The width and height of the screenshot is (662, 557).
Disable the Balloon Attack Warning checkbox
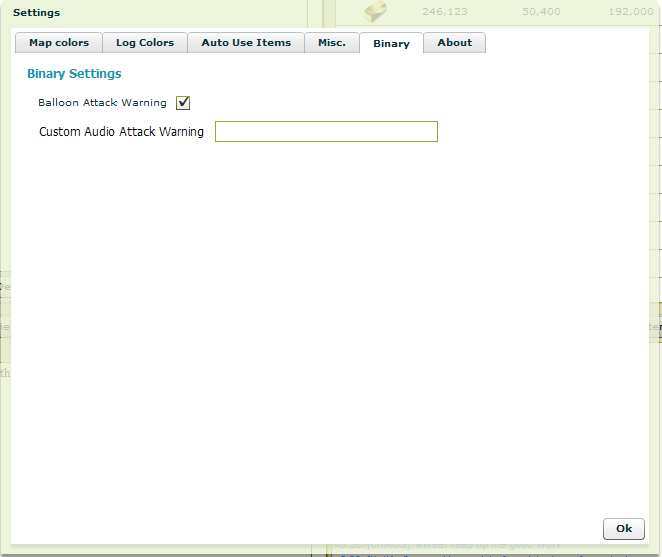coord(183,103)
